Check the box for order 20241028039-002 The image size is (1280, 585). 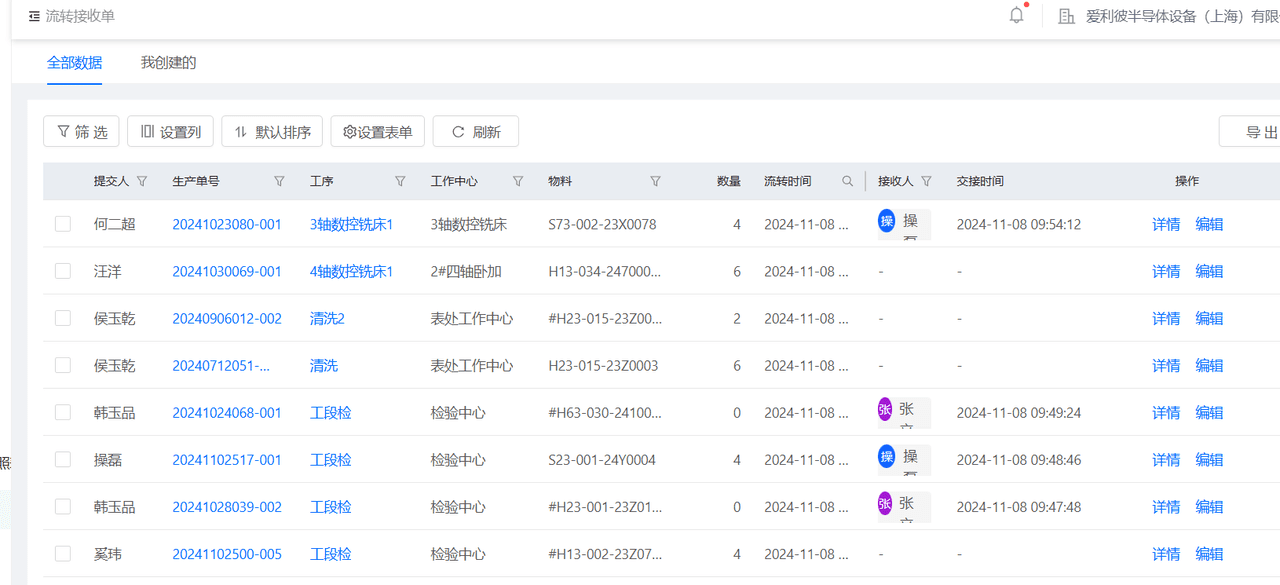pos(63,506)
